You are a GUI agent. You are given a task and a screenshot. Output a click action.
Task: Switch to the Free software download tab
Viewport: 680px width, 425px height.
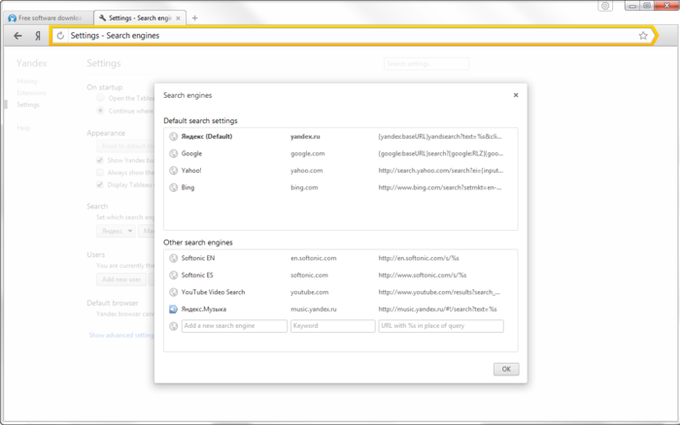pos(48,18)
